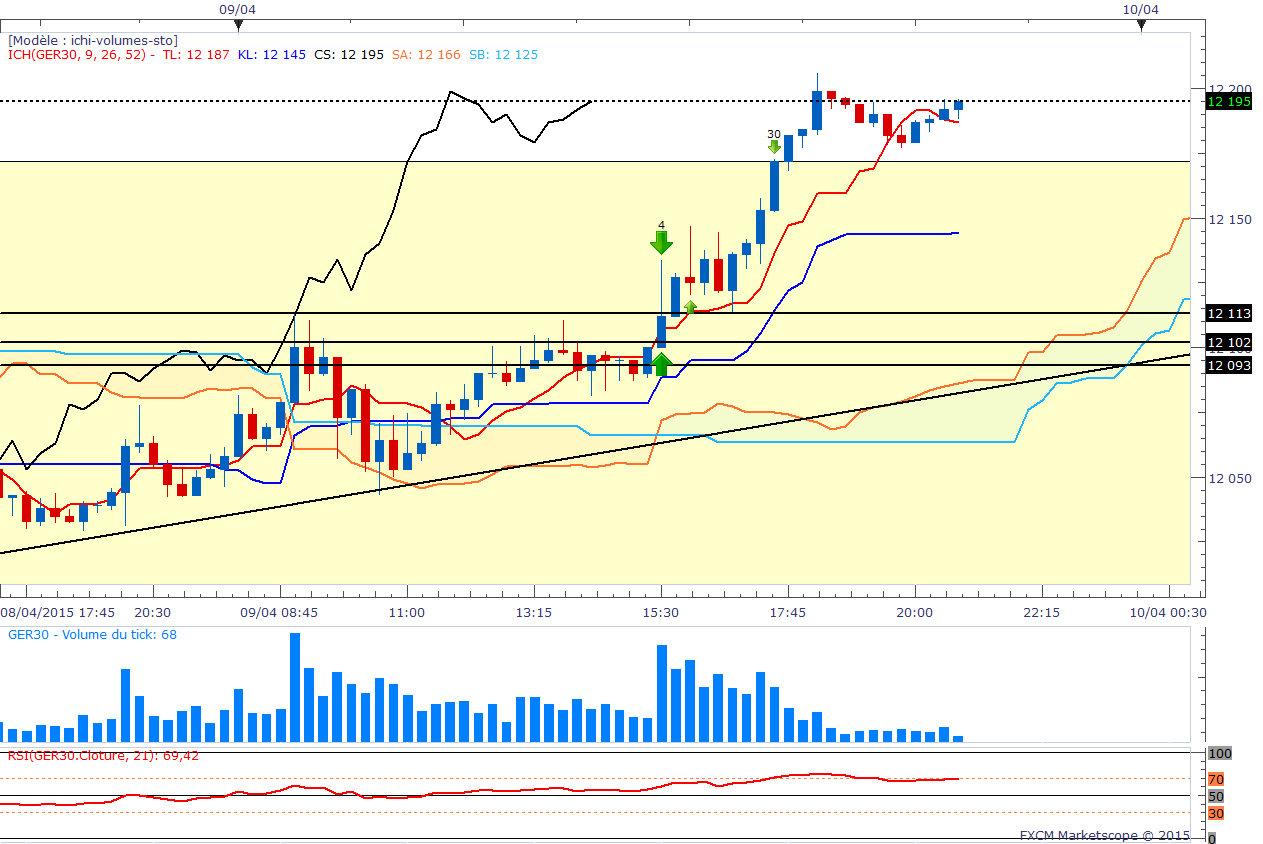Click the small green down arrow labeled 30

click(x=775, y=147)
